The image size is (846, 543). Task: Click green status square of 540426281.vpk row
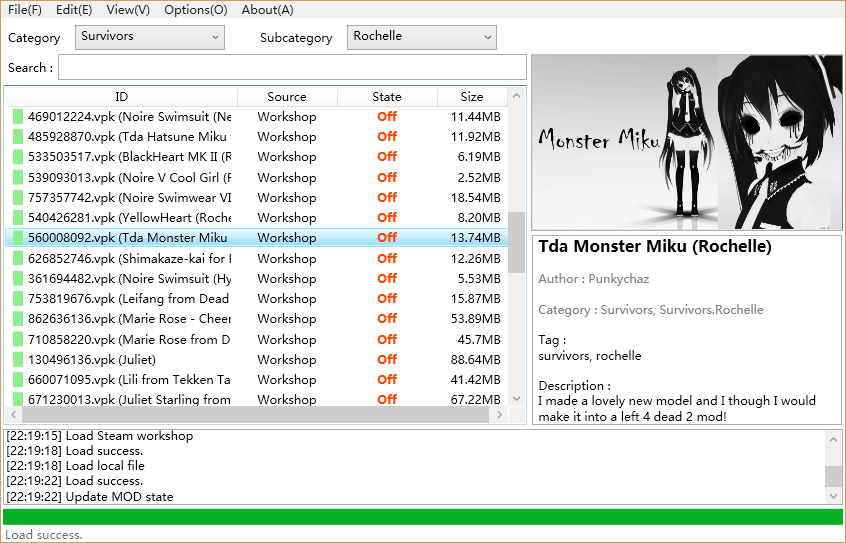(18, 218)
